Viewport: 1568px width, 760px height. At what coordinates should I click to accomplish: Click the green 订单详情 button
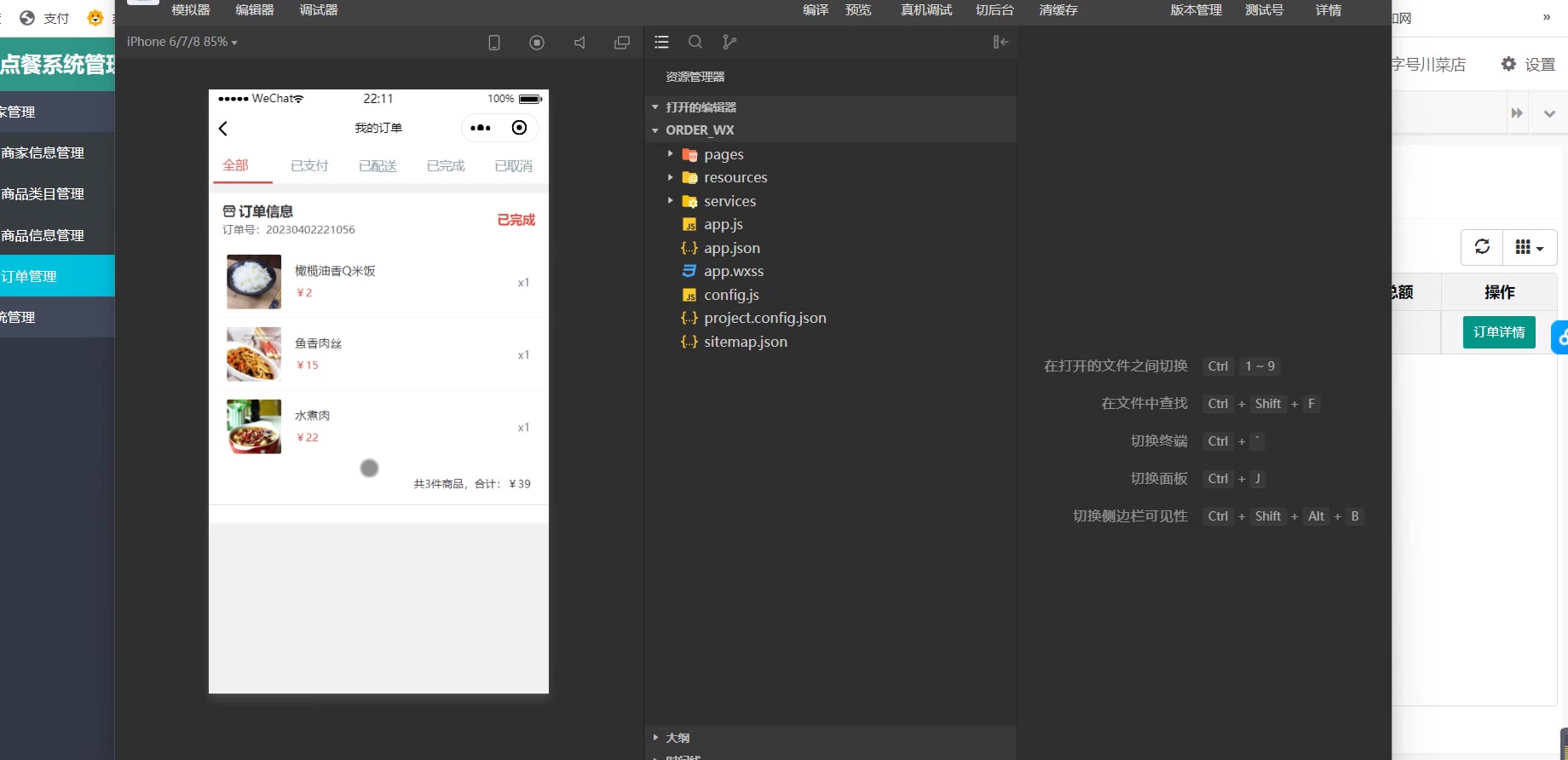coord(1499,332)
